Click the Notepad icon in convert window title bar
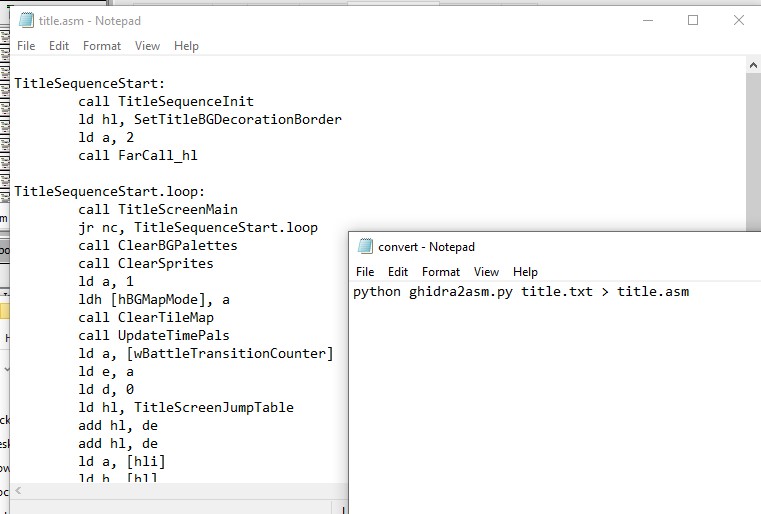761x514 pixels. click(365, 246)
